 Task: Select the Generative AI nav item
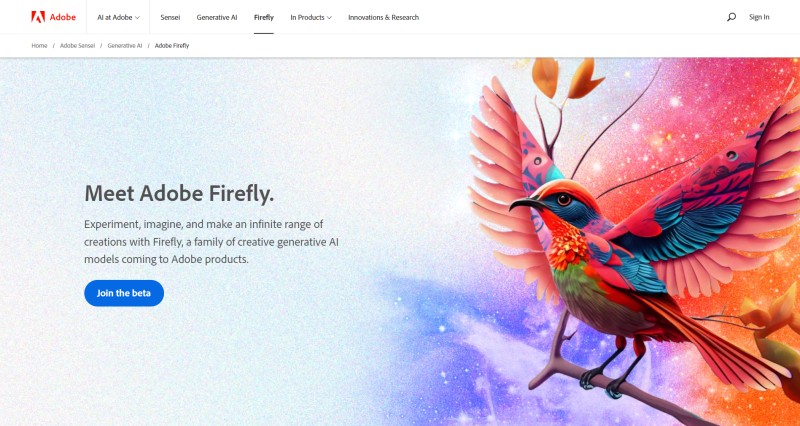click(217, 17)
